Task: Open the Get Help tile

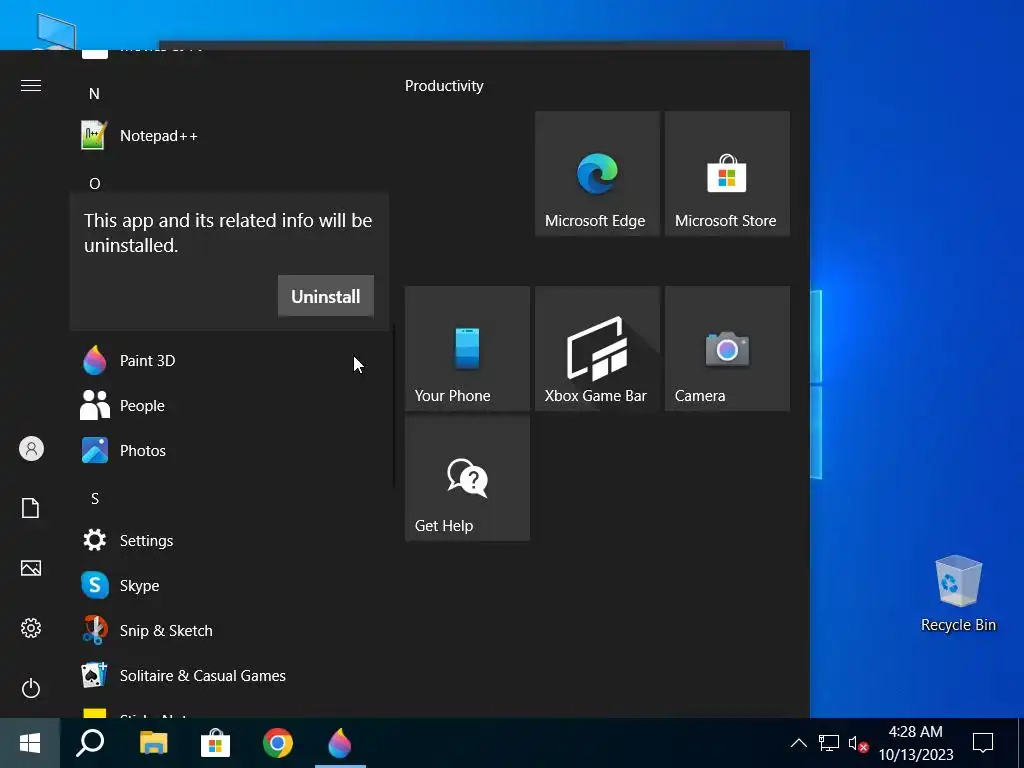Action: pos(467,478)
